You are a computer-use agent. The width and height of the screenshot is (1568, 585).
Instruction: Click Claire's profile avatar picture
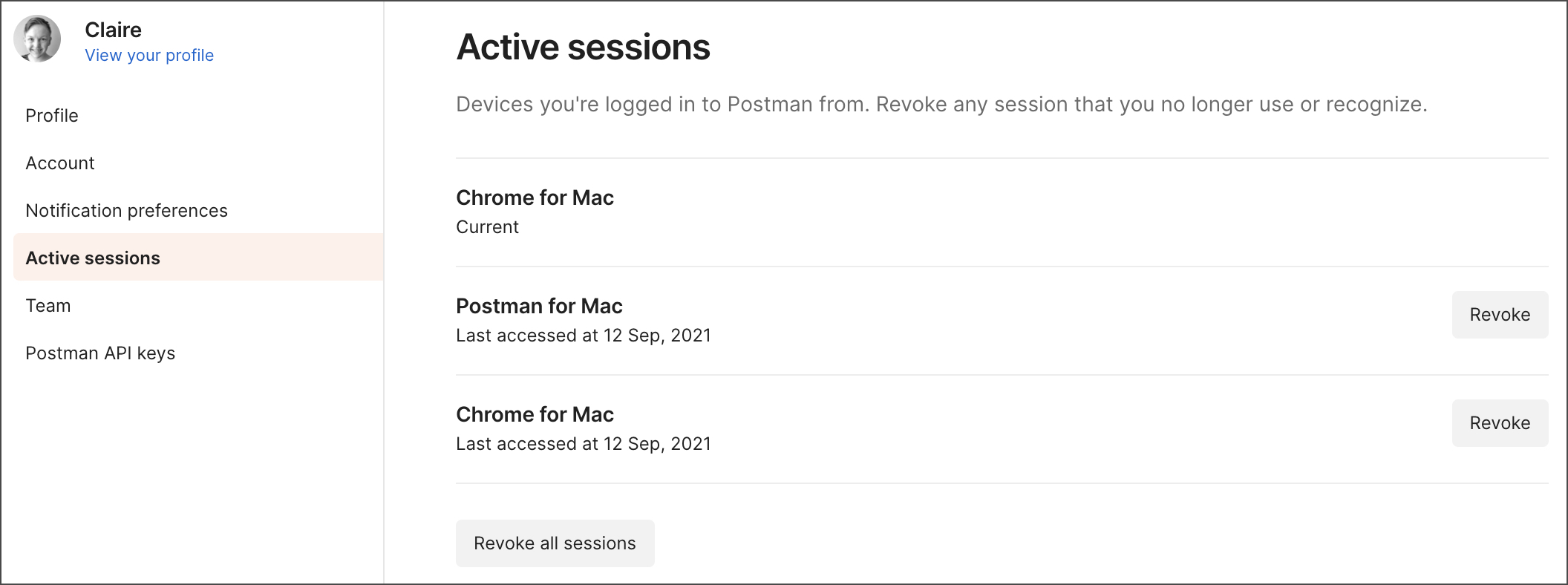(37, 39)
